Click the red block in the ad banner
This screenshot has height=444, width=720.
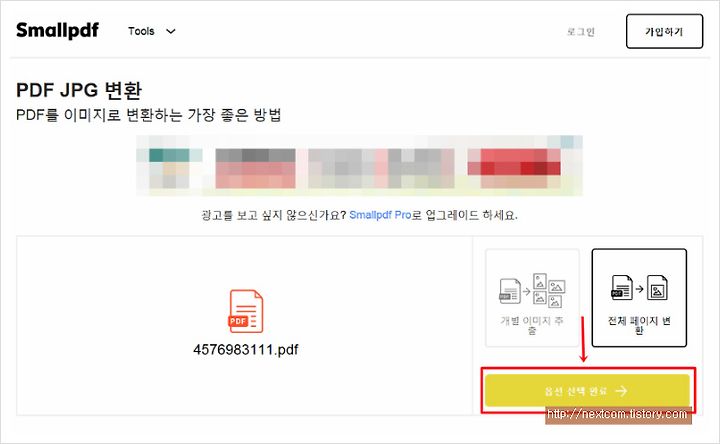[x=514, y=163]
